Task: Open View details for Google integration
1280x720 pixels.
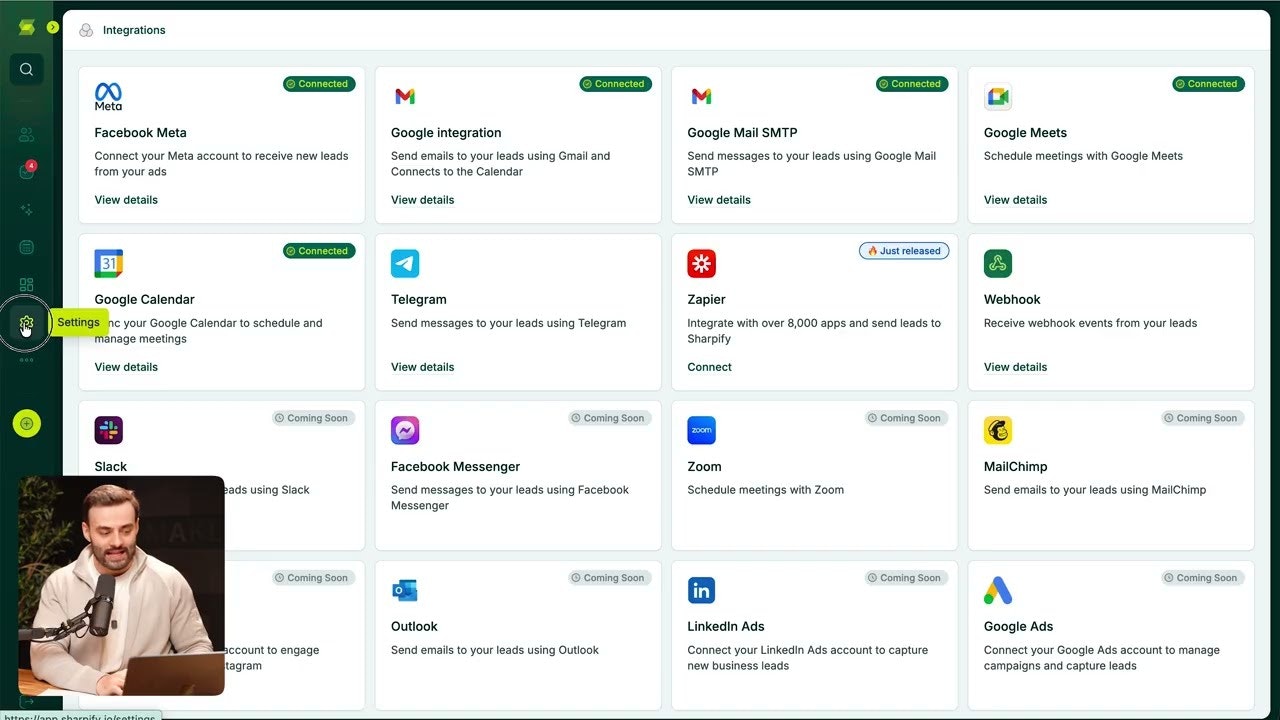Action: click(x=422, y=200)
